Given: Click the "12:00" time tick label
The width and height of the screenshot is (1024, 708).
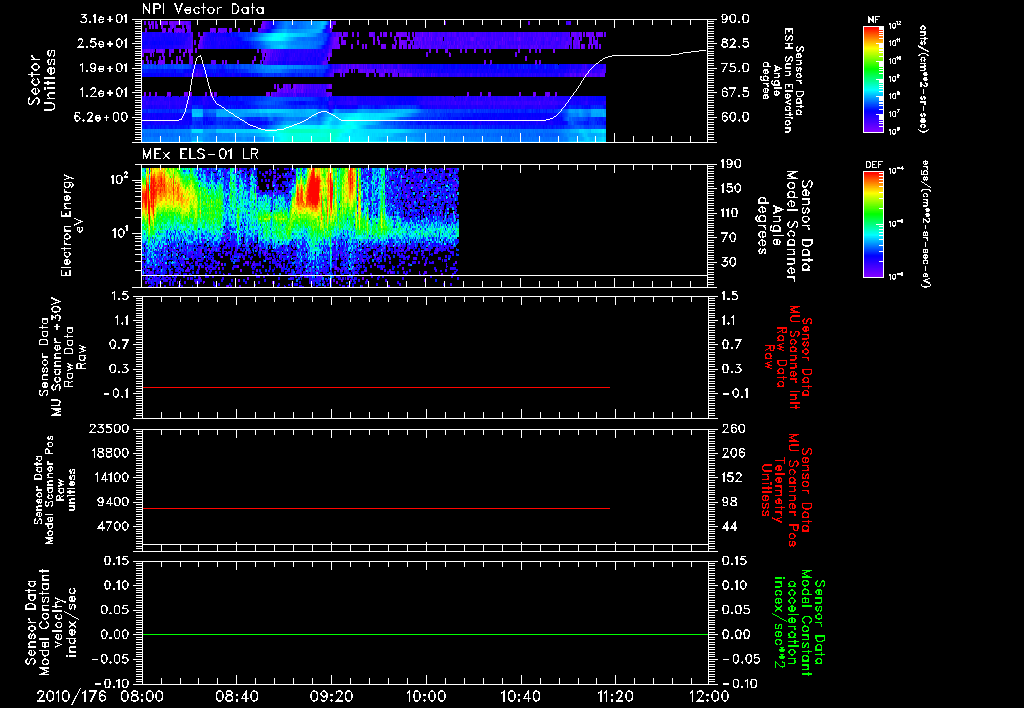Looking at the screenshot, I should [x=709, y=696].
